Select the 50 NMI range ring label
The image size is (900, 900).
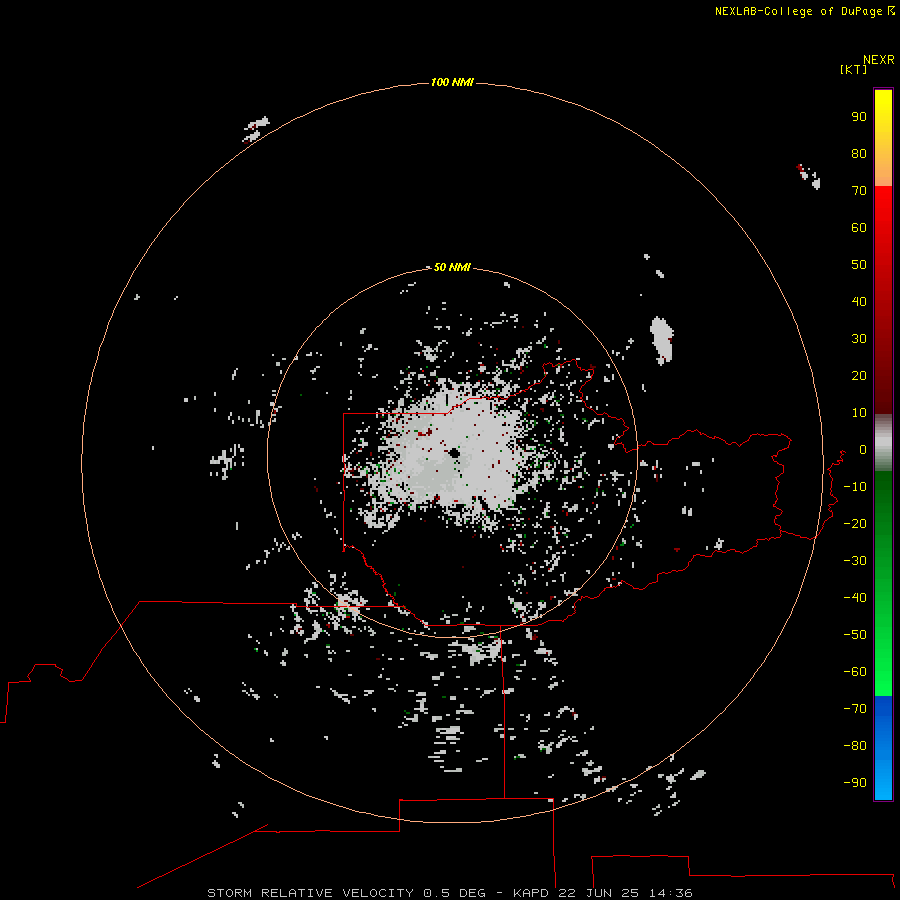coord(452,267)
